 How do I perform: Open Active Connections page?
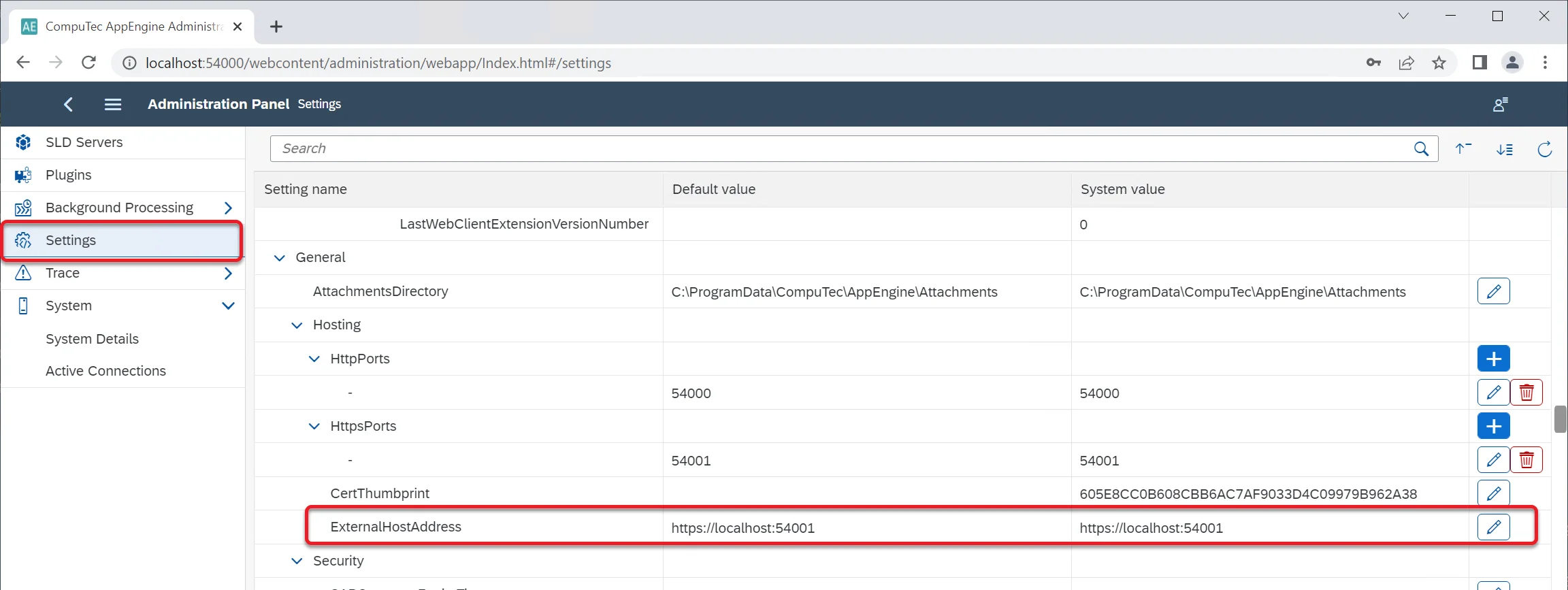coord(105,371)
